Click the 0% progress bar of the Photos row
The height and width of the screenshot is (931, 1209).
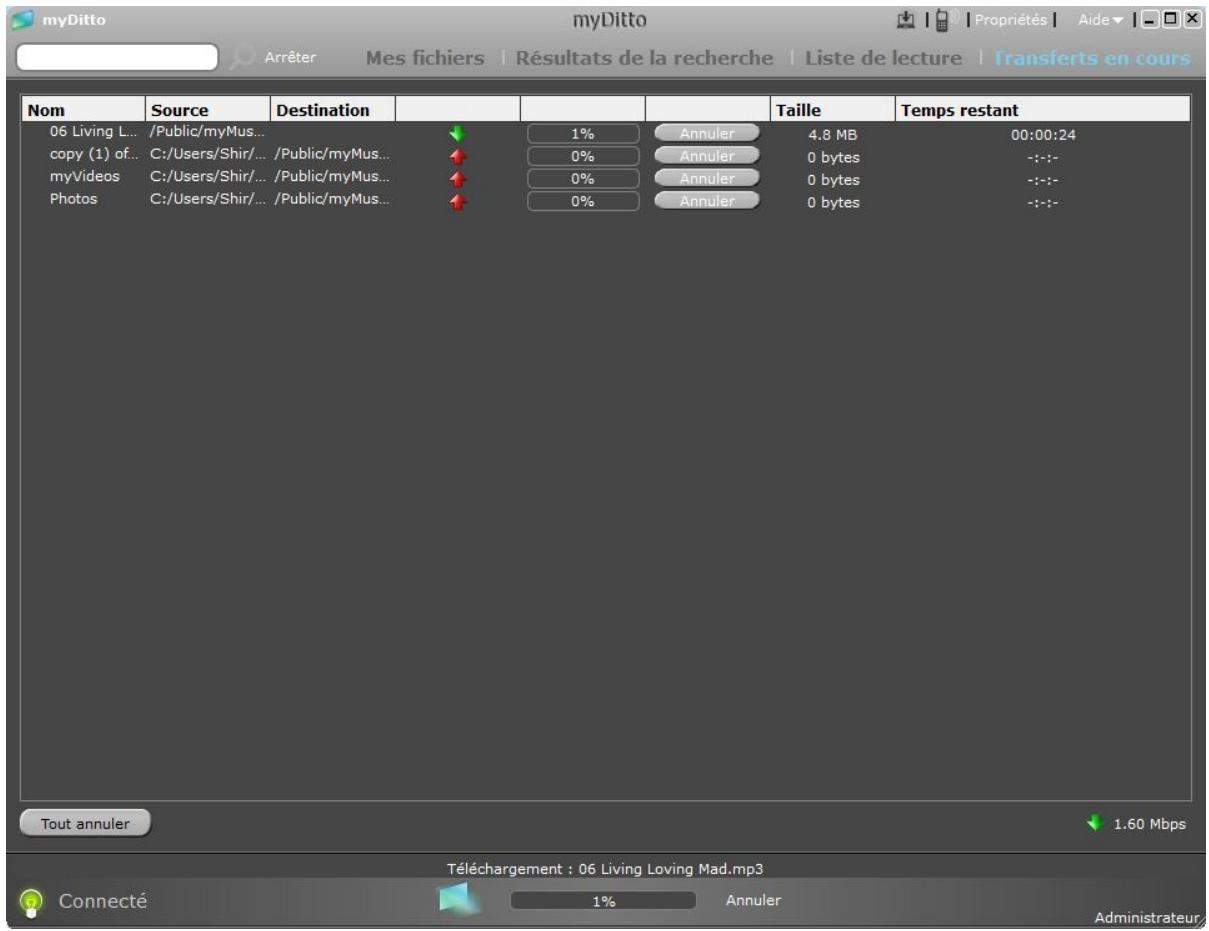[583, 203]
